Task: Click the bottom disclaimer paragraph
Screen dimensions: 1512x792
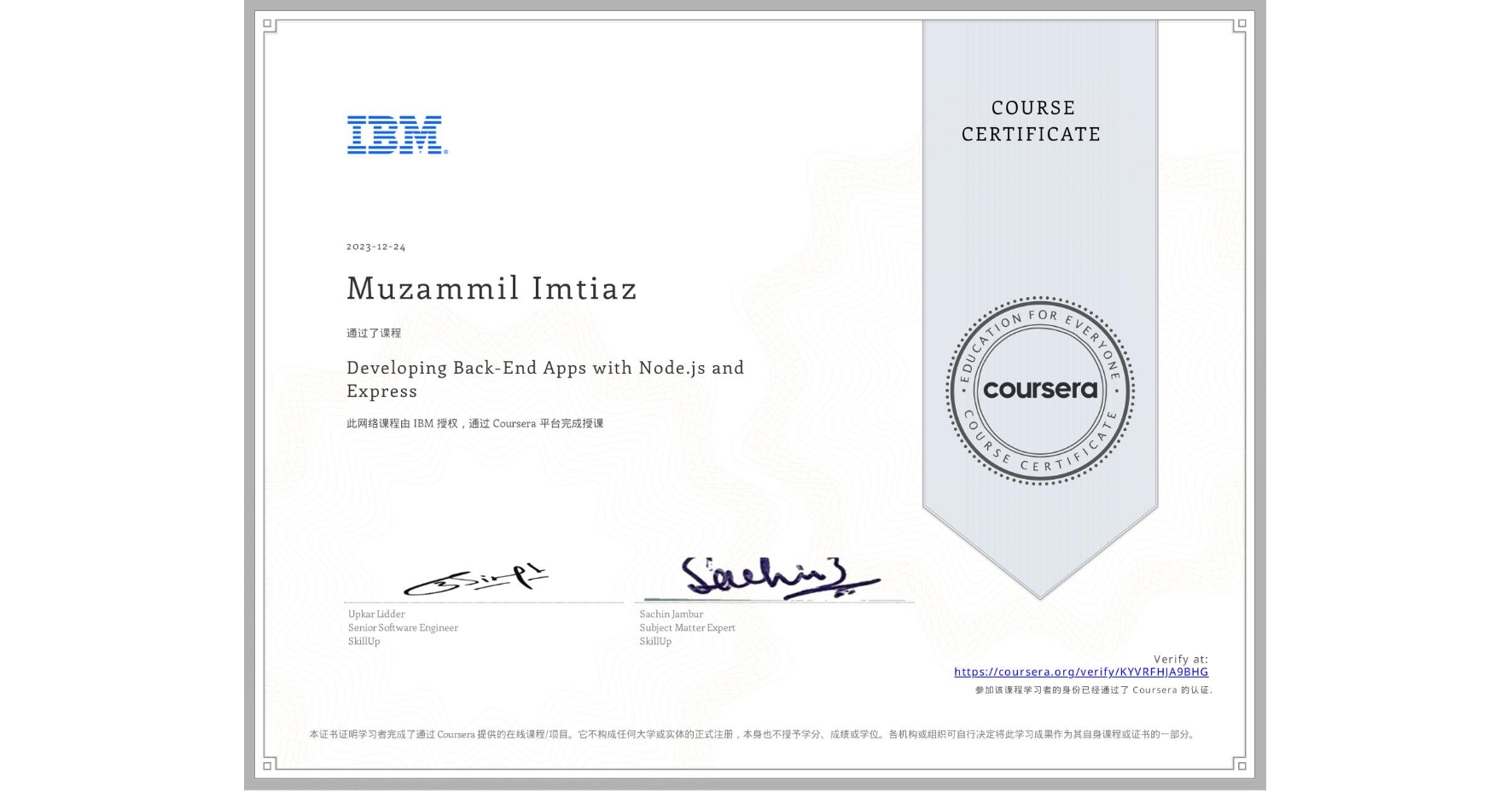Action: coord(753,734)
